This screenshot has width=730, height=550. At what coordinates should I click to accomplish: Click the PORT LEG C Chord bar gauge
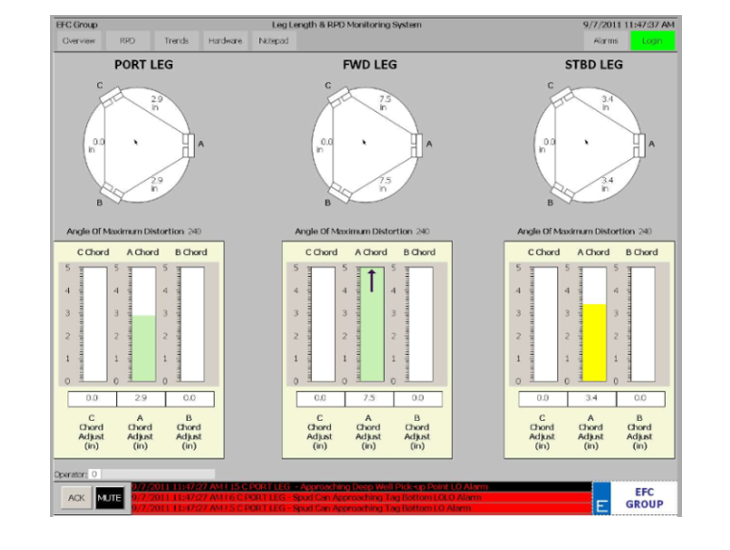point(95,324)
